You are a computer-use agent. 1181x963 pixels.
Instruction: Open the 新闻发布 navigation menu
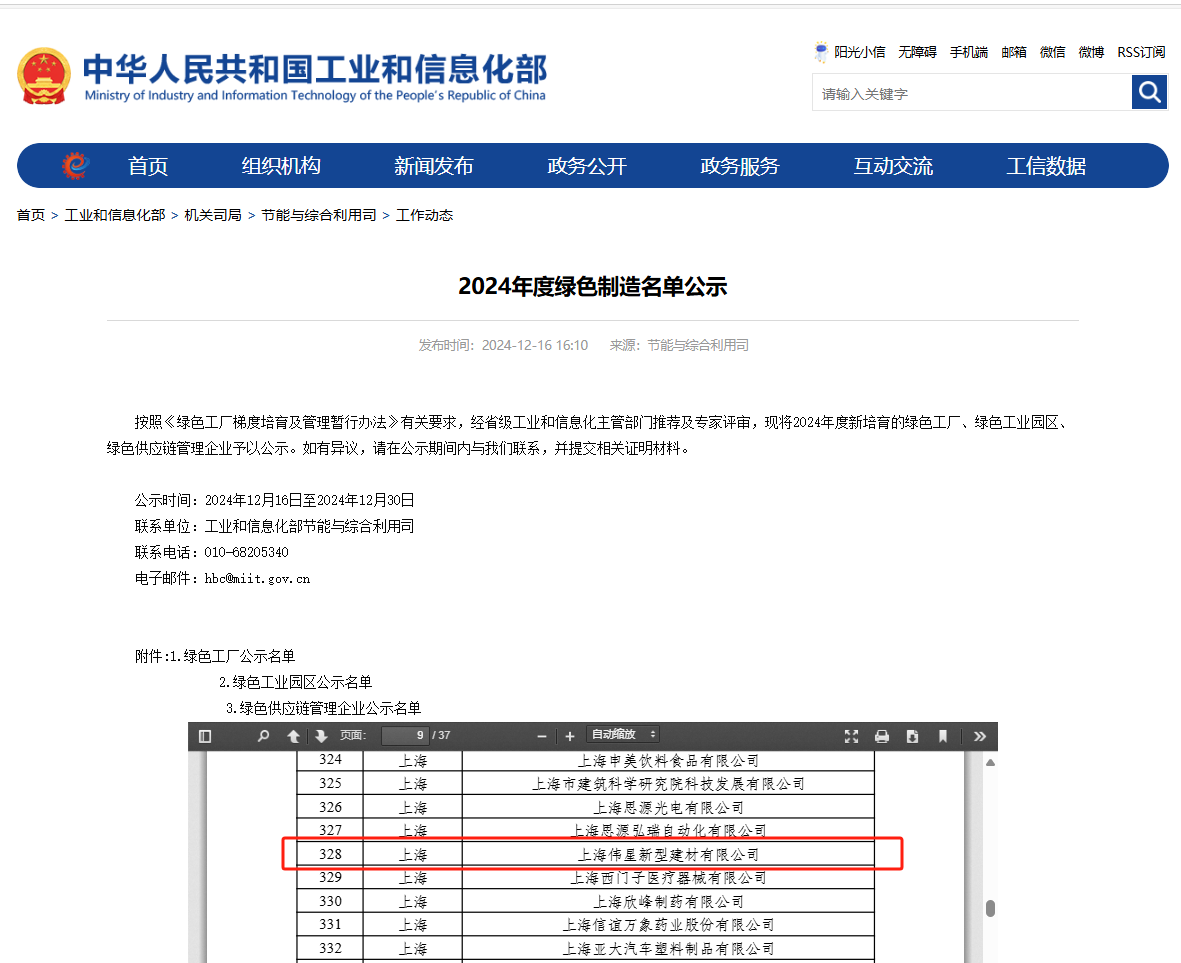tap(433, 166)
